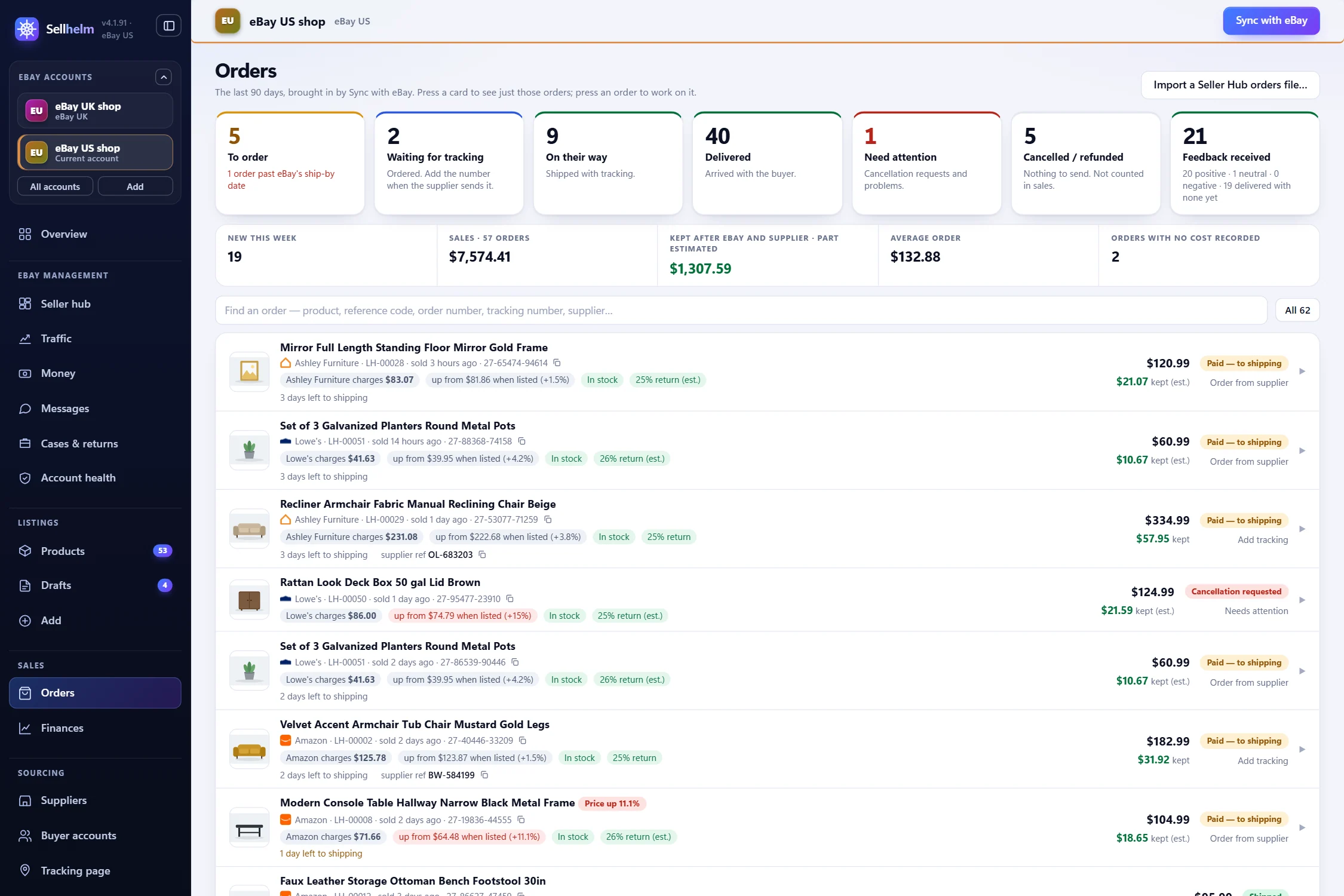1344x896 pixels.
Task: Filter by Waiting for tracking card
Action: click(449, 163)
